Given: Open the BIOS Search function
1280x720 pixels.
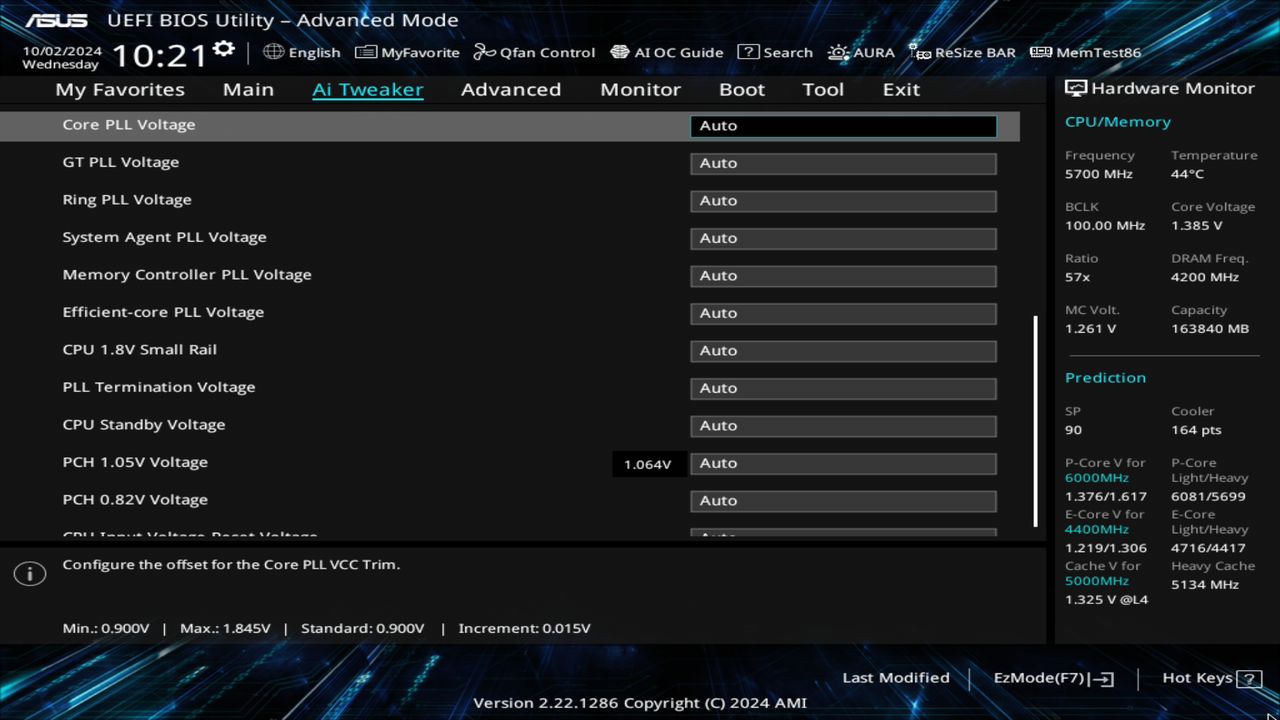Looking at the screenshot, I should click(x=775, y=52).
